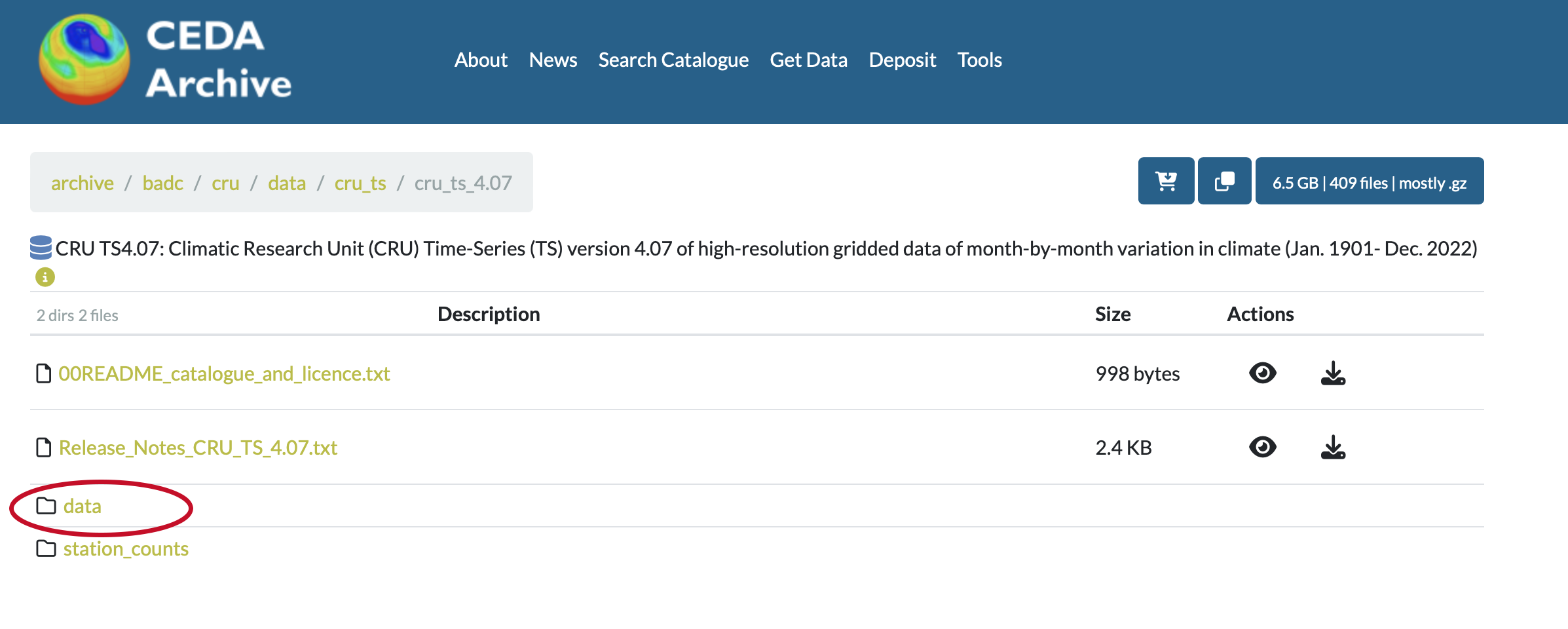View 00README file with eye icon
Image resolution: width=1568 pixels, height=629 pixels.
pyautogui.click(x=1262, y=373)
